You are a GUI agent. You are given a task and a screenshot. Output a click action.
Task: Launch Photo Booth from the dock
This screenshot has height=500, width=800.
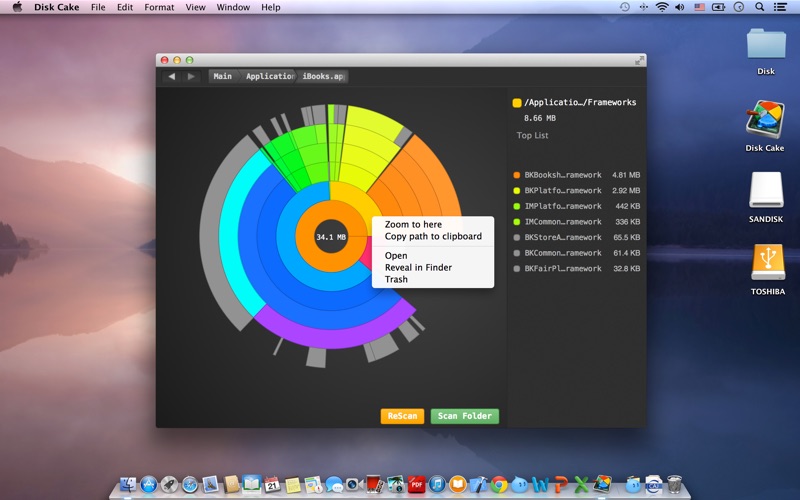click(375, 484)
